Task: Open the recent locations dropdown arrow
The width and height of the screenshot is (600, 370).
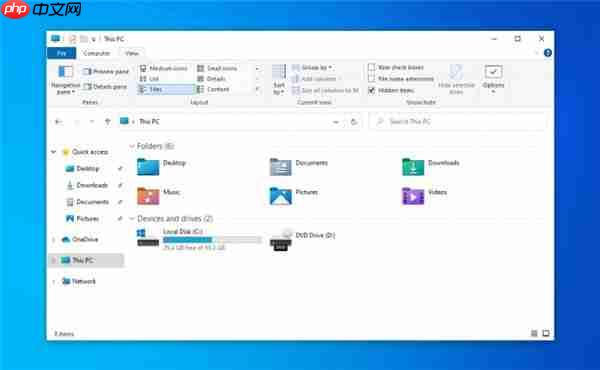Action: (x=91, y=122)
